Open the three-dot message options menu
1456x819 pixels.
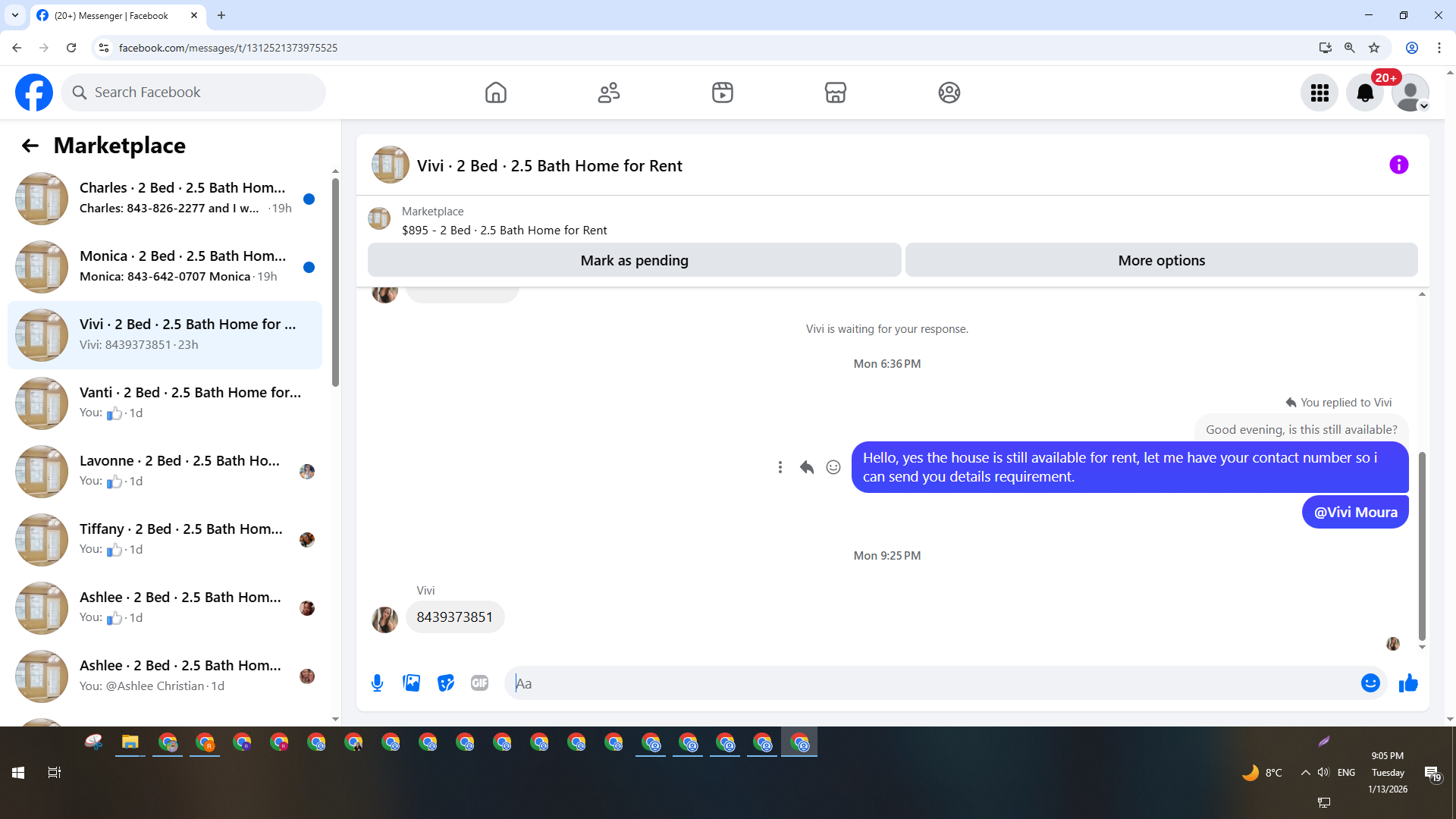[x=780, y=467]
